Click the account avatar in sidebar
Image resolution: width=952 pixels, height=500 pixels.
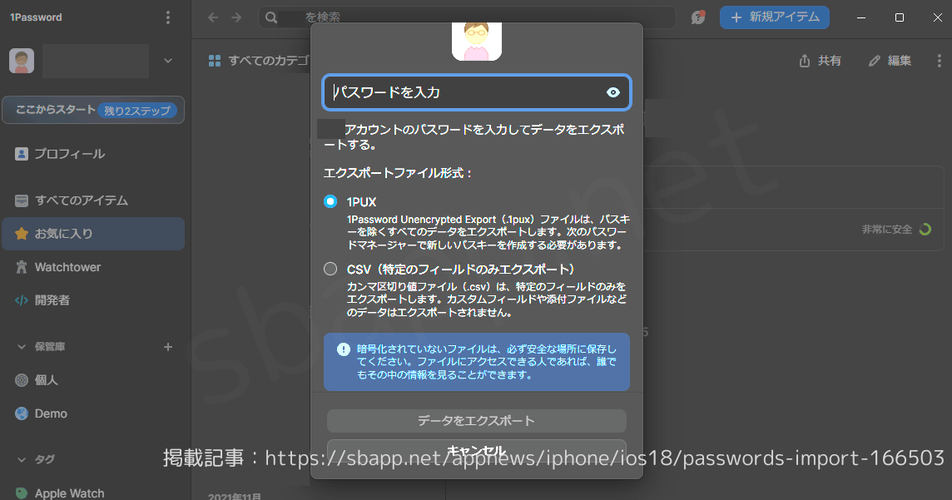tap(22, 61)
